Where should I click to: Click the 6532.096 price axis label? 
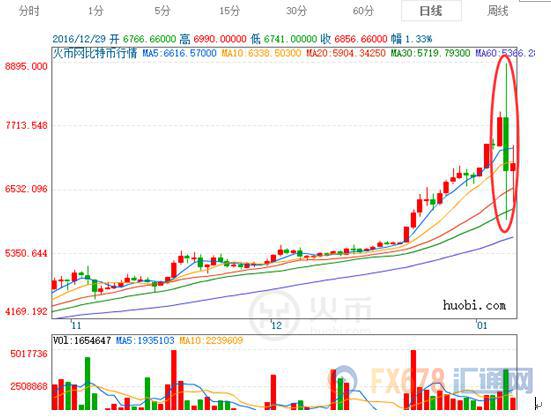(x=26, y=189)
